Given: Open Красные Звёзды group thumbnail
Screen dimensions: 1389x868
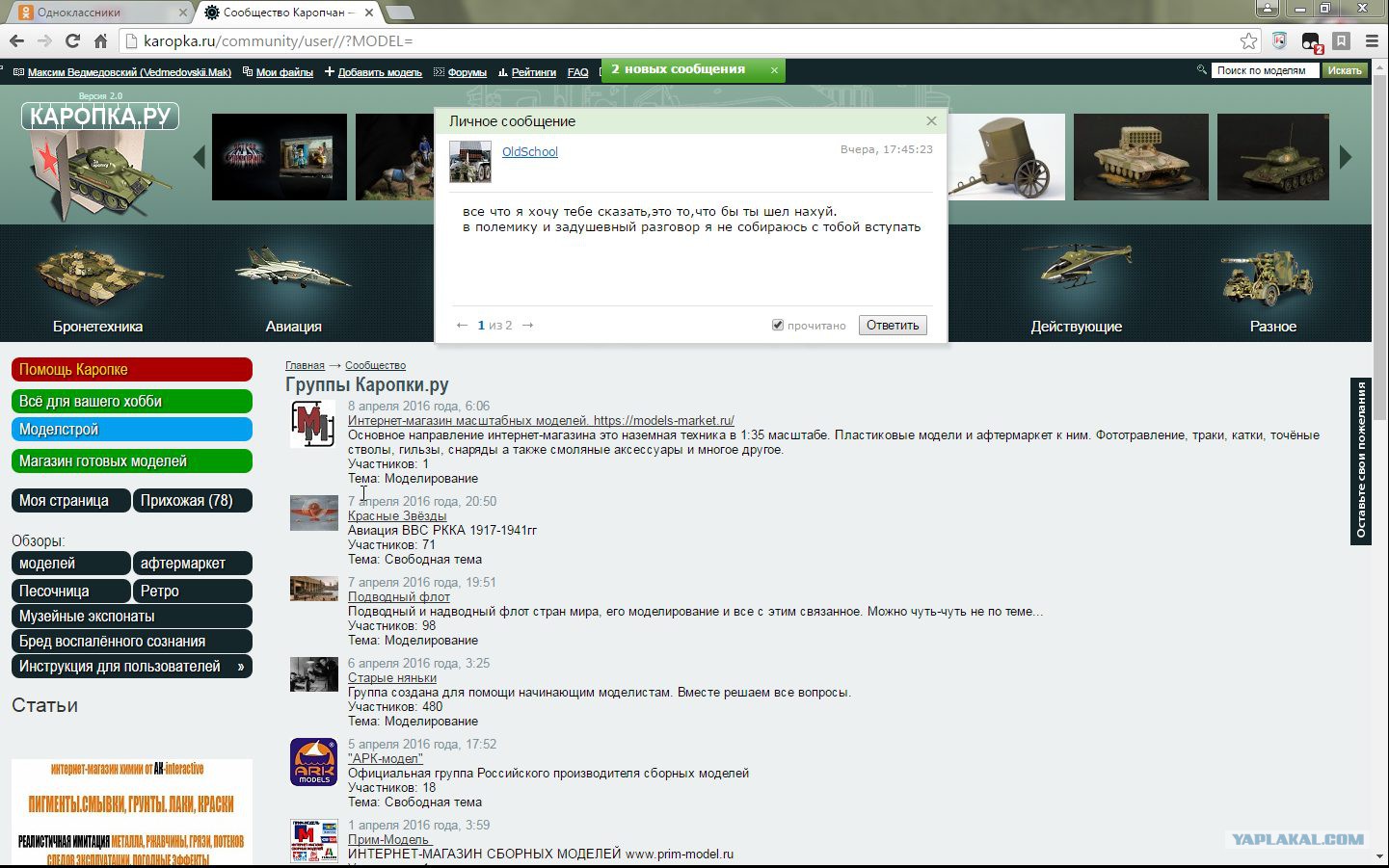Looking at the screenshot, I should (314, 513).
